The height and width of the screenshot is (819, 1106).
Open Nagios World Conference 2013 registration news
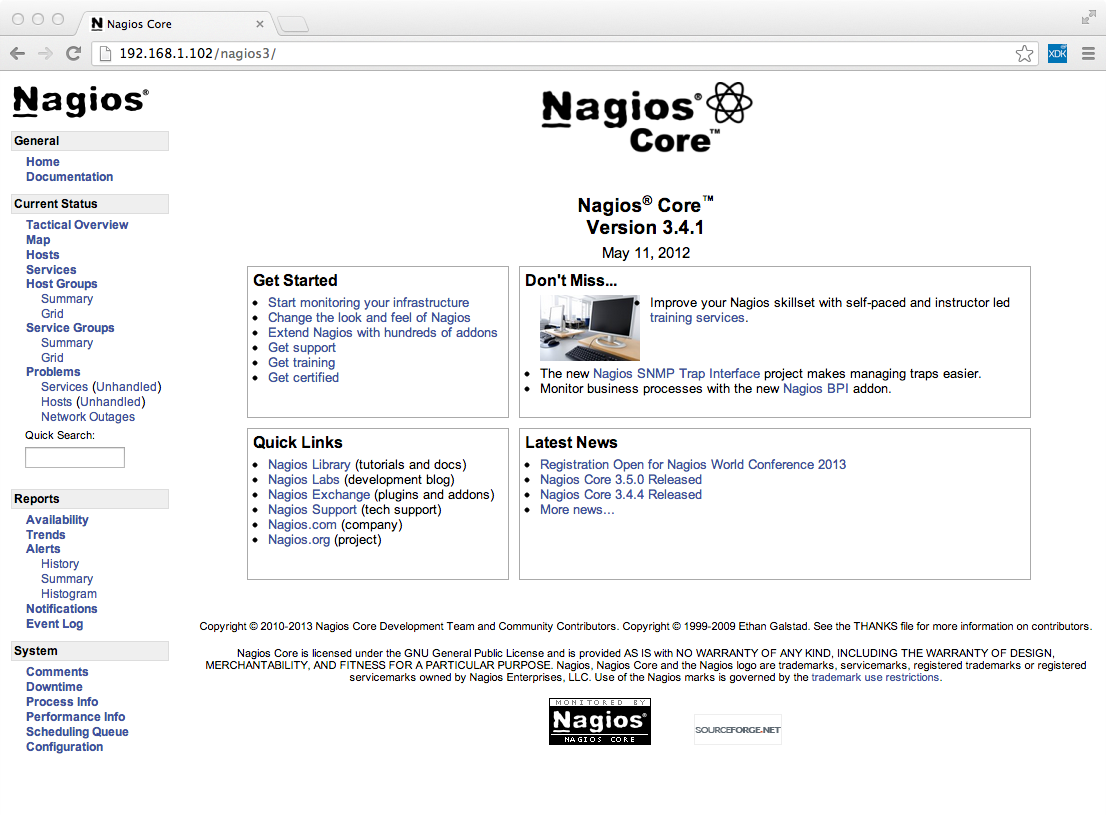point(693,464)
